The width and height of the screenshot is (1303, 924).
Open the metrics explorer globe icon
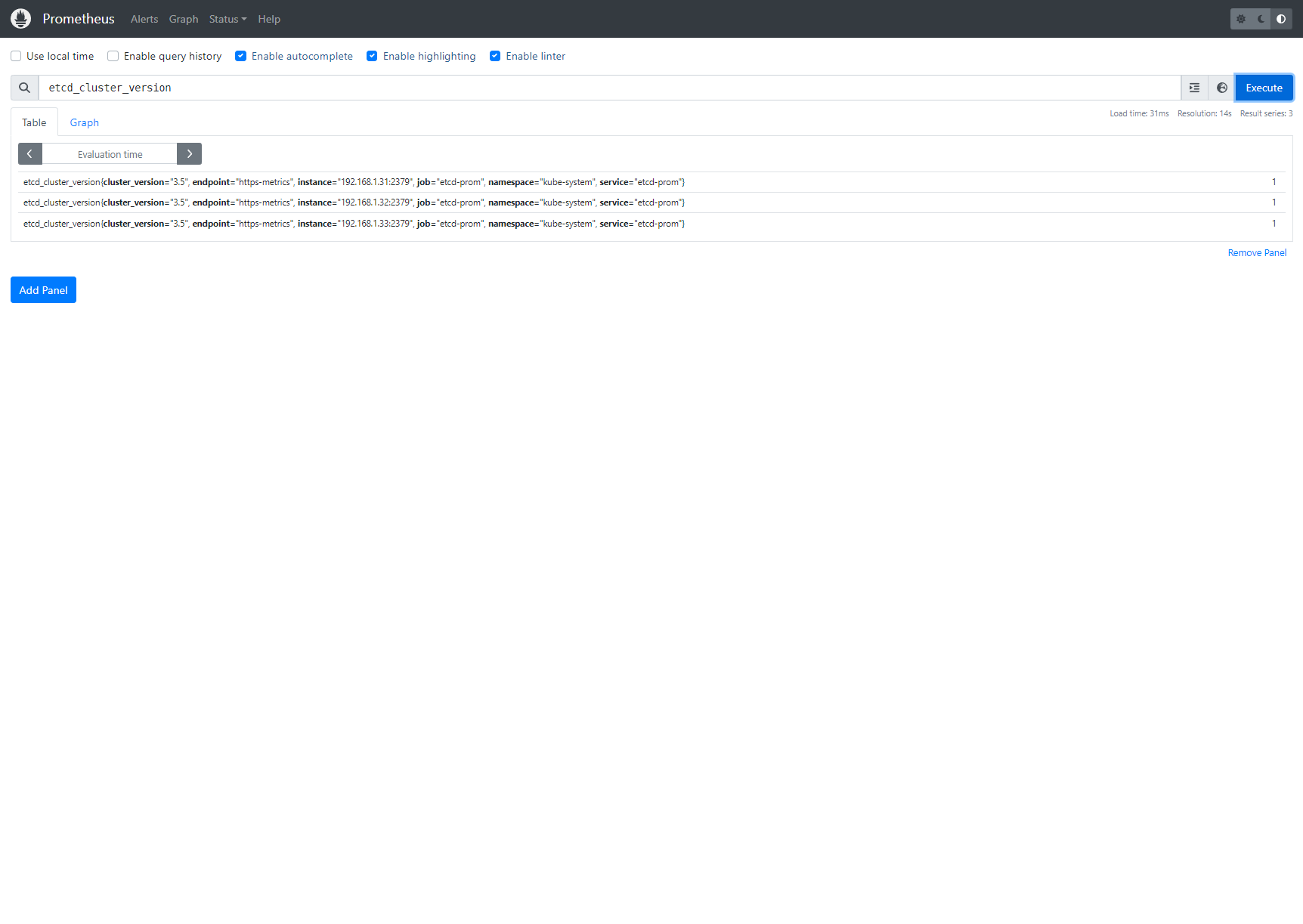1221,88
